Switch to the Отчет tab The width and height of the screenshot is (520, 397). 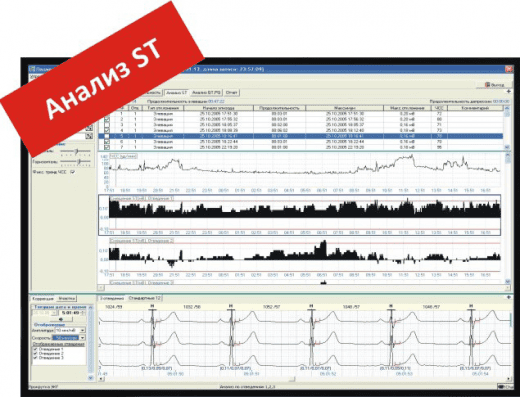pyautogui.click(x=231, y=92)
